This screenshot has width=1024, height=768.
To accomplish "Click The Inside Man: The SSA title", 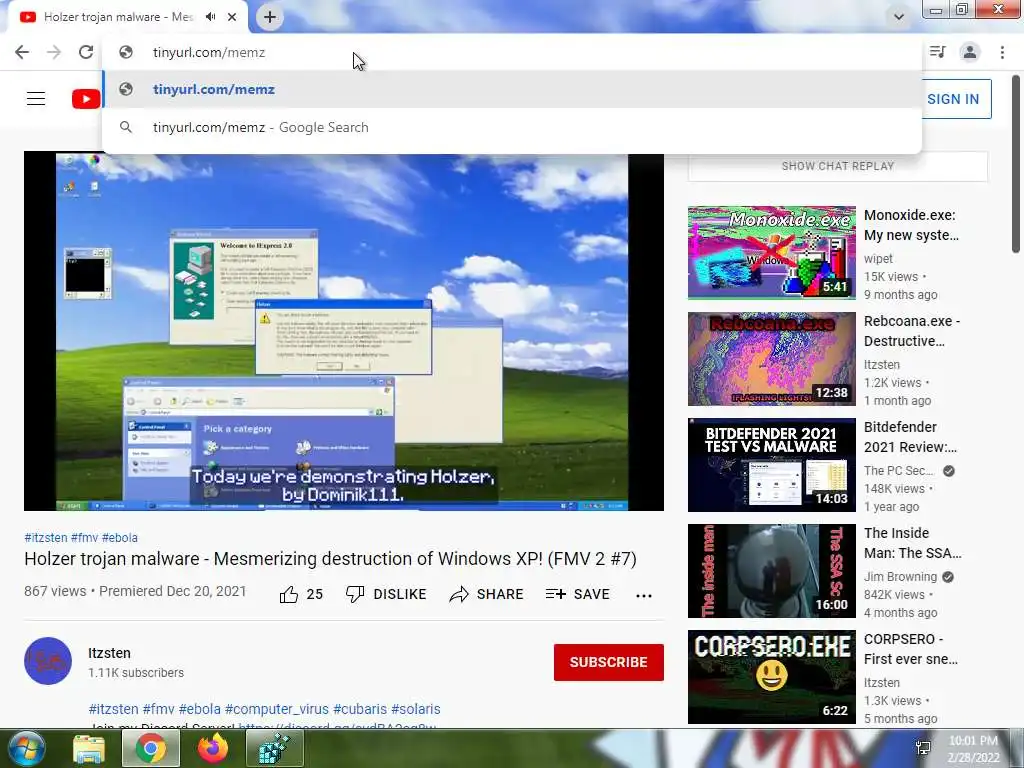I will coord(912,543).
